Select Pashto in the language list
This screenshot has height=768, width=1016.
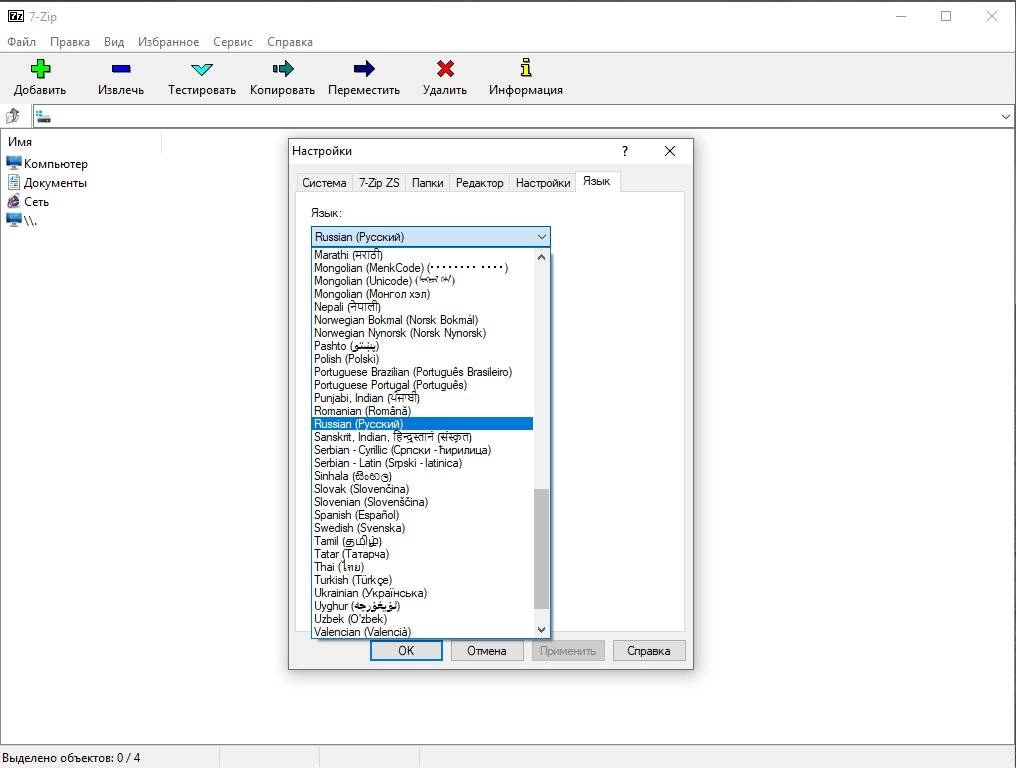422,345
